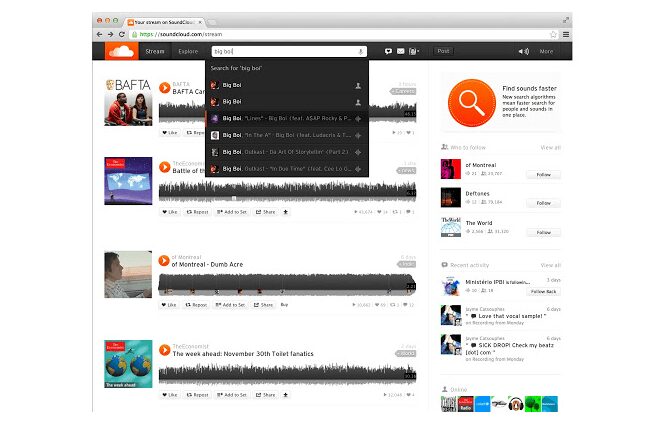The image size is (670, 432).
Task: Repost the Economist 'Battle of' track
Action: click(197, 212)
